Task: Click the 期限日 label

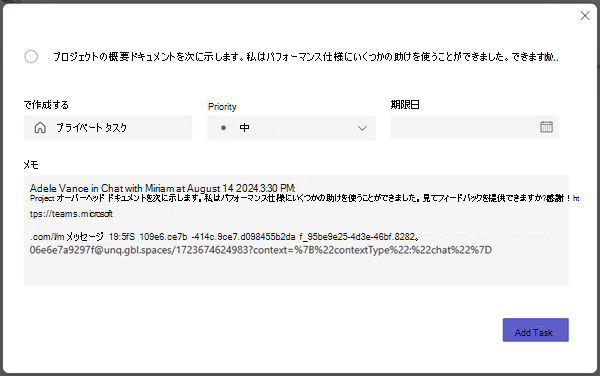Action: (x=405, y=104)
